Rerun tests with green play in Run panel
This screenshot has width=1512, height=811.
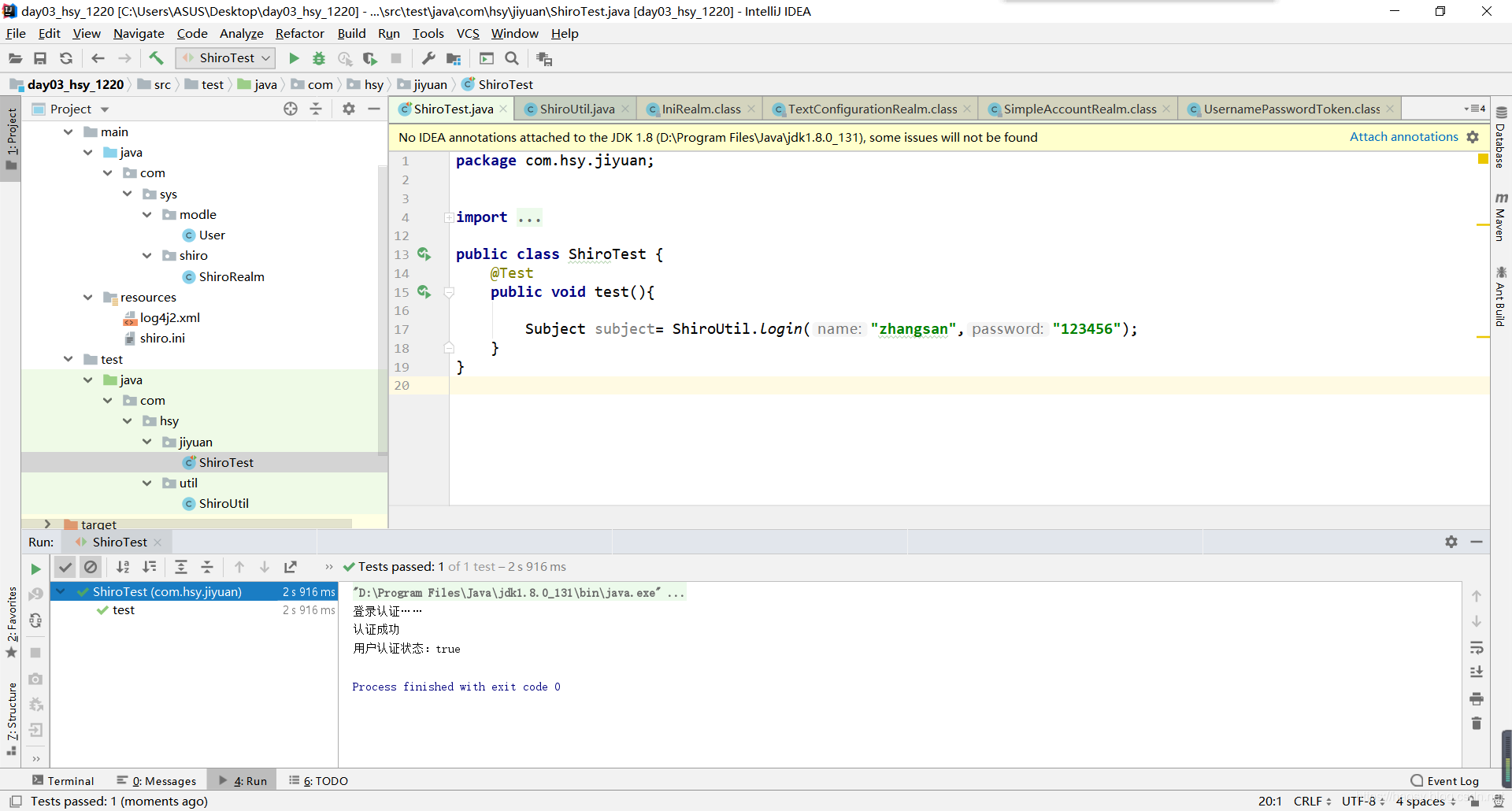[x=35, y=568]
